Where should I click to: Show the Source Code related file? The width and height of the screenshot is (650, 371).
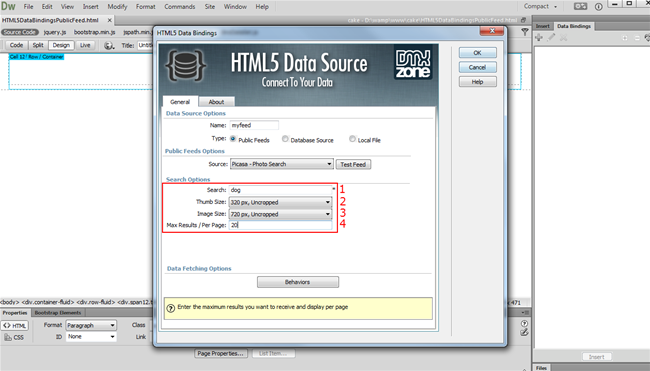coord(19,32)
